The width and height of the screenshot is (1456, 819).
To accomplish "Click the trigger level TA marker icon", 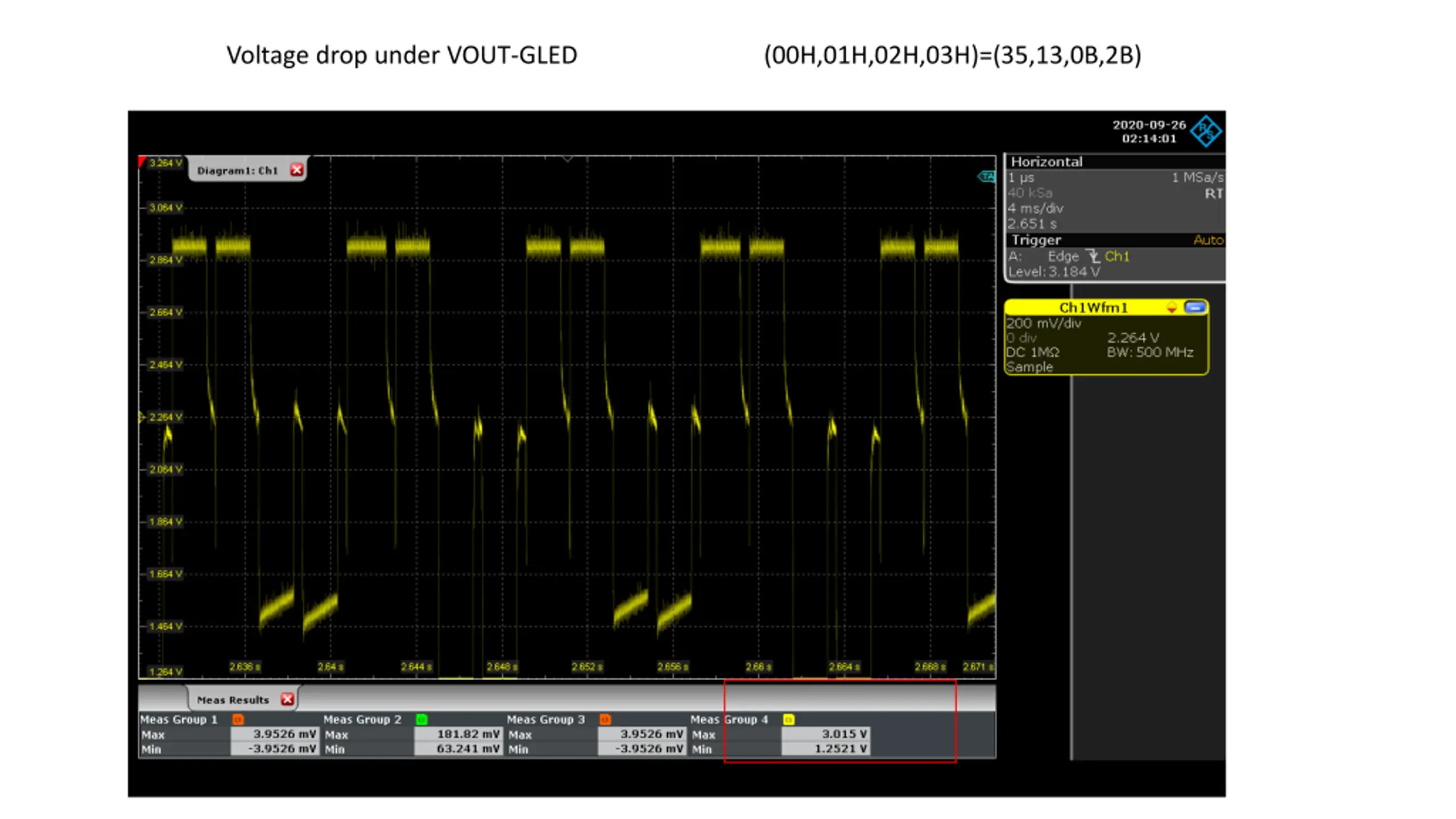I will (x=987, y=176).
